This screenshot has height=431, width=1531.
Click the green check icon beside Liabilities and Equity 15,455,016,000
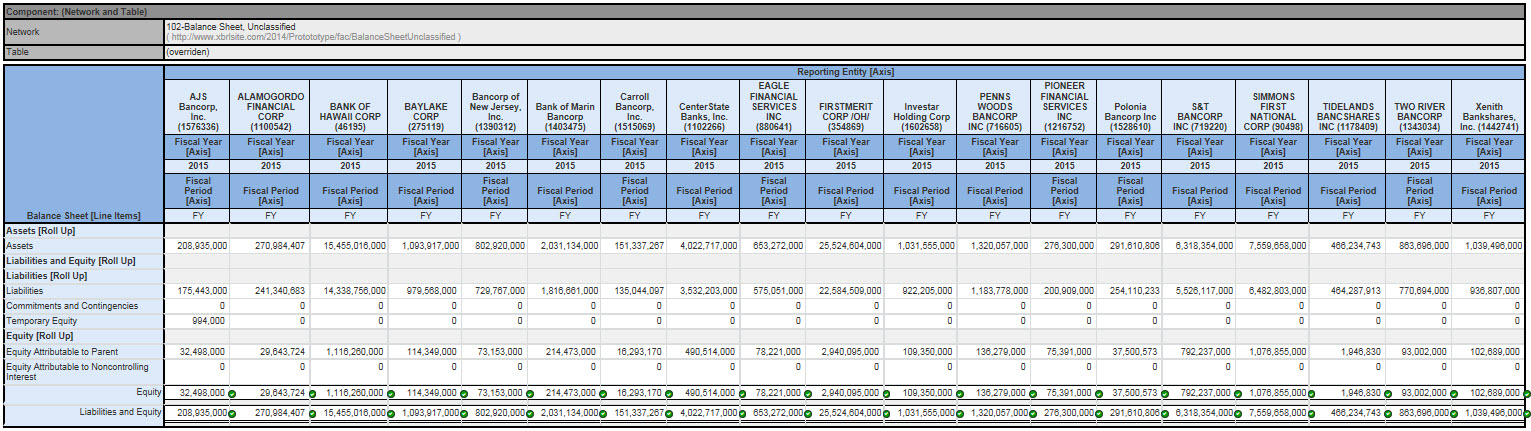(x=391, y=412)
